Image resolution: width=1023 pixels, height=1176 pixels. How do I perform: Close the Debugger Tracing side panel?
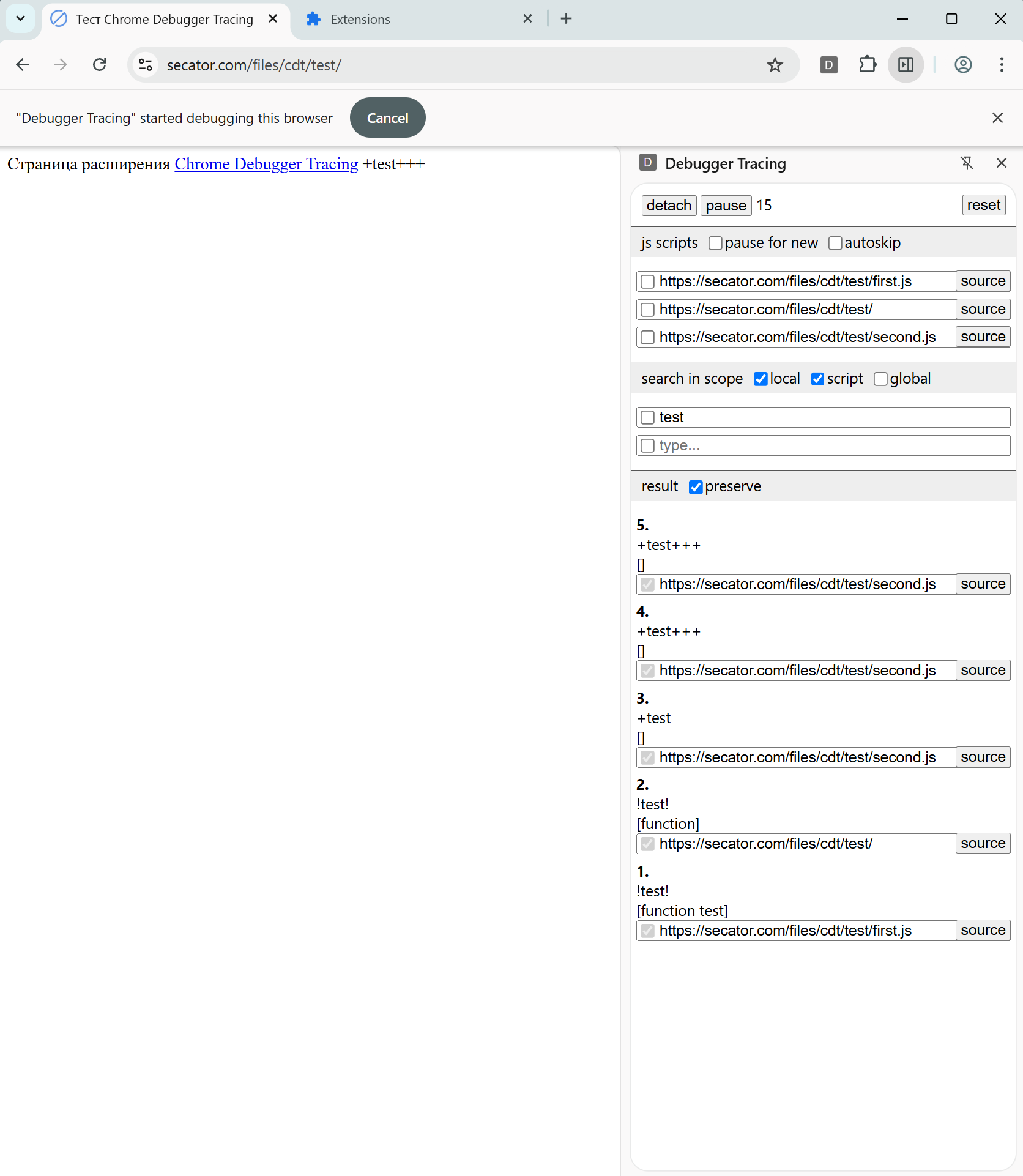[x=1001, y=163]
